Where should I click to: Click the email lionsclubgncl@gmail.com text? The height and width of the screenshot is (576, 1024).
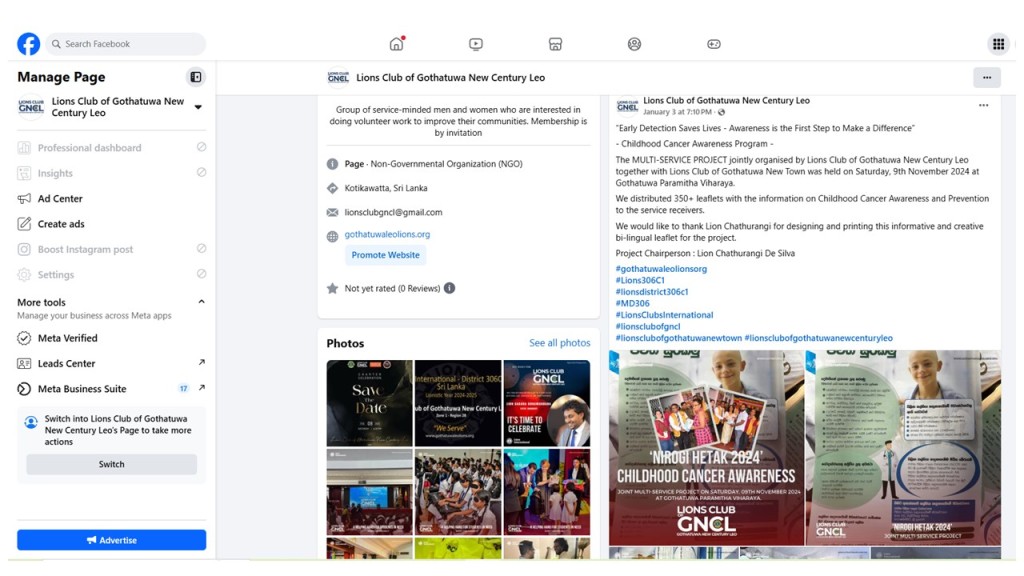coord(393,212)
